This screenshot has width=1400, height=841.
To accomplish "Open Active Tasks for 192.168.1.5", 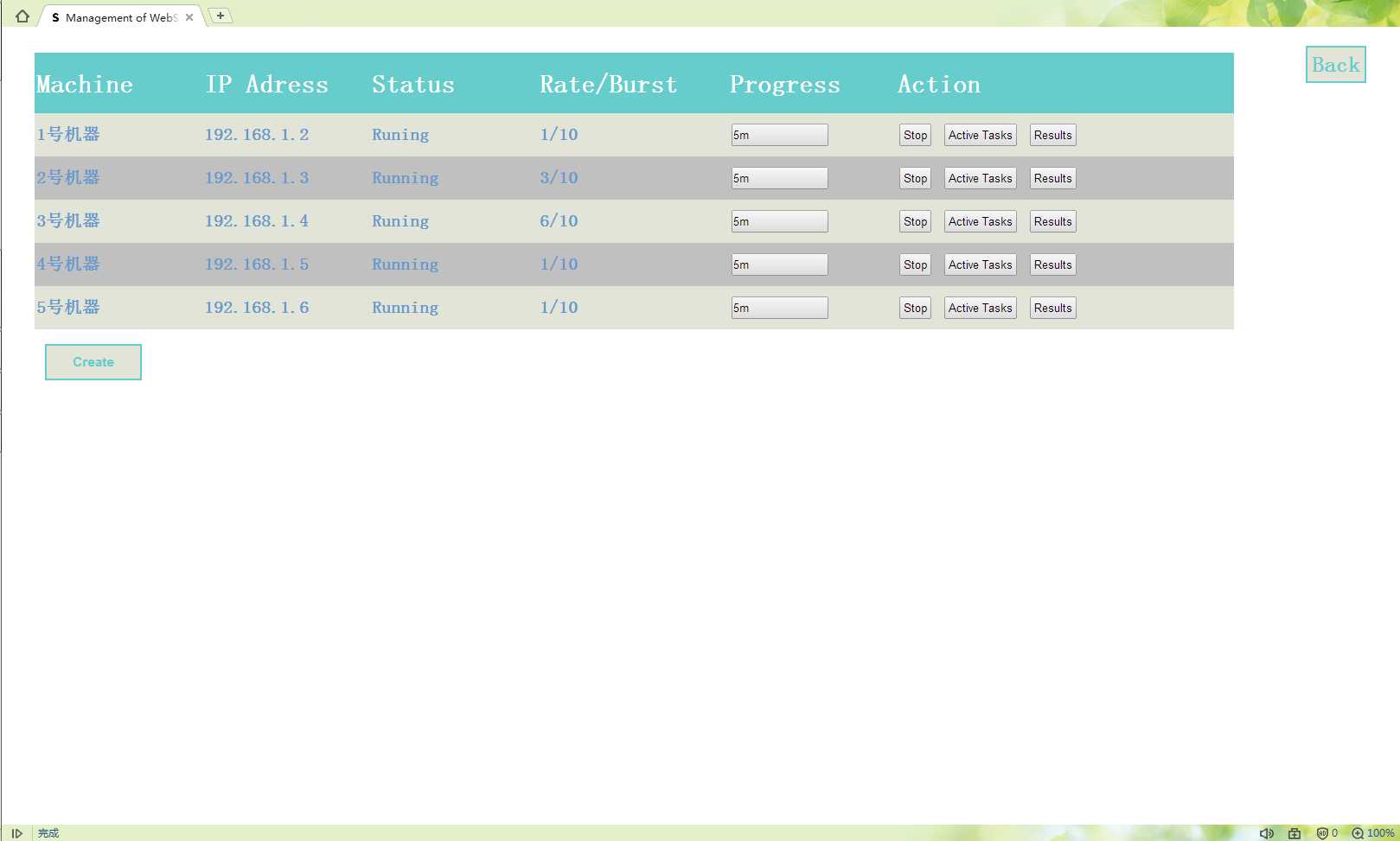I will pos(980,264).
